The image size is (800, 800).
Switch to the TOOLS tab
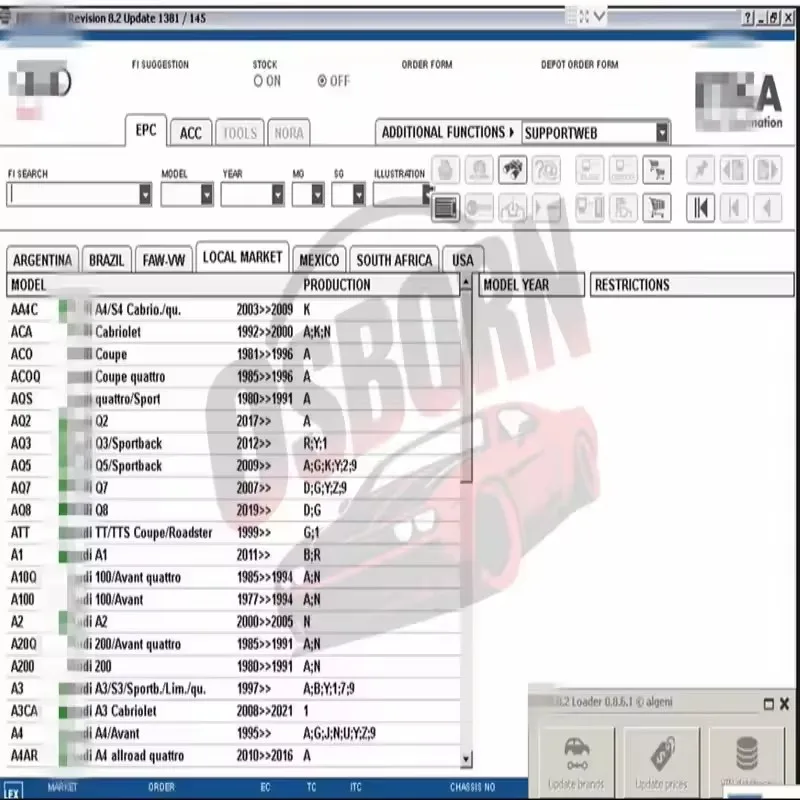tap(240, 133)
